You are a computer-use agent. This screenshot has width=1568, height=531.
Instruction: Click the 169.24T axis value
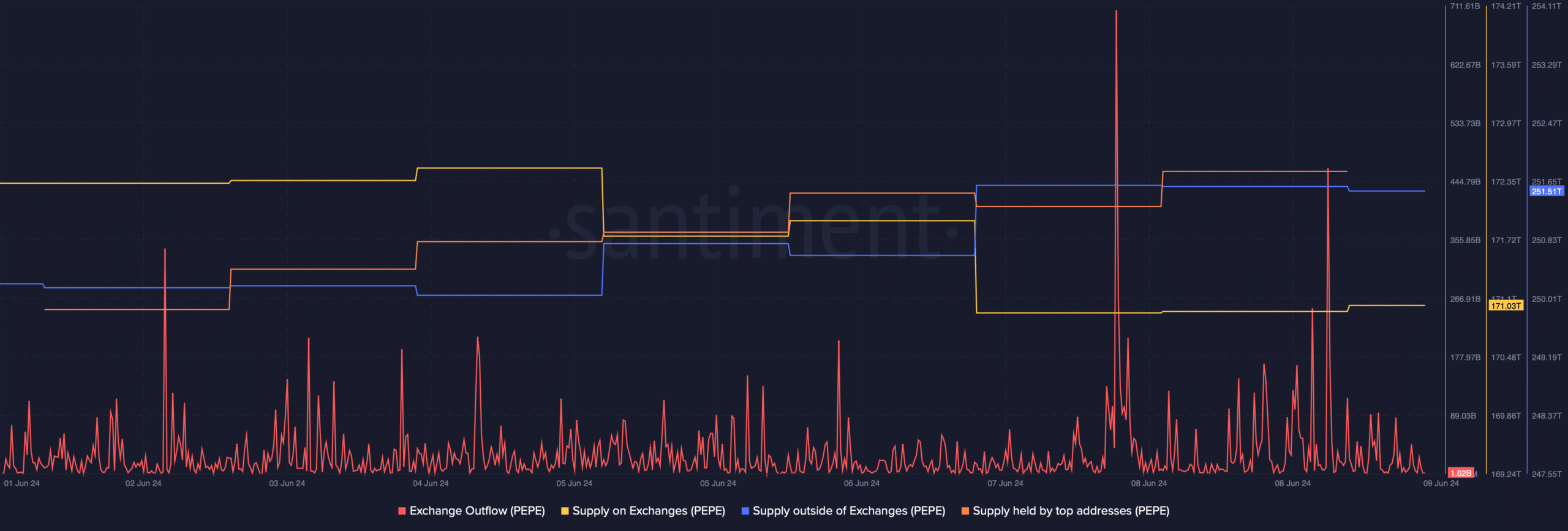tap(1506, 474)
